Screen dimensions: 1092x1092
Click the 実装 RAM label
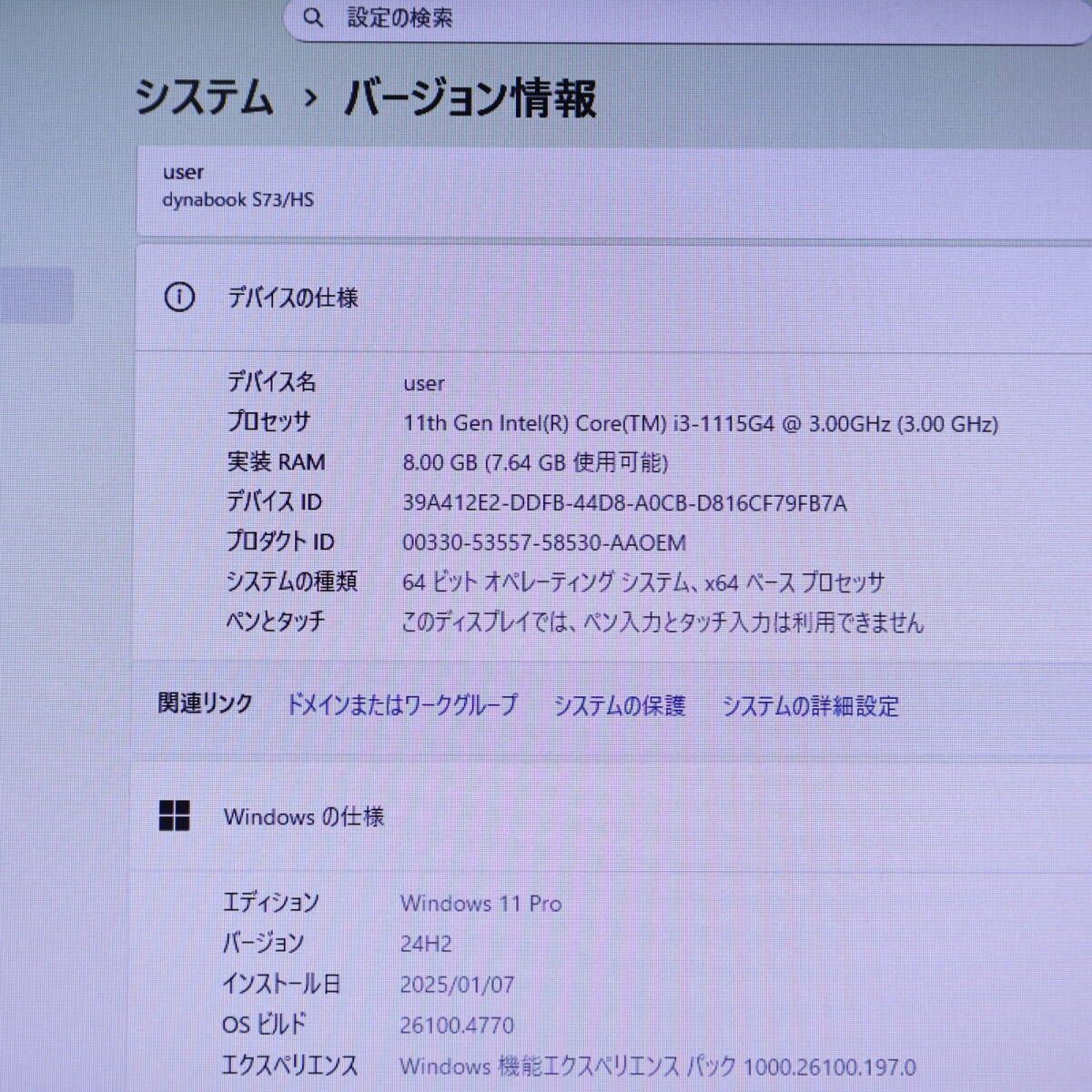pos(276,461)
